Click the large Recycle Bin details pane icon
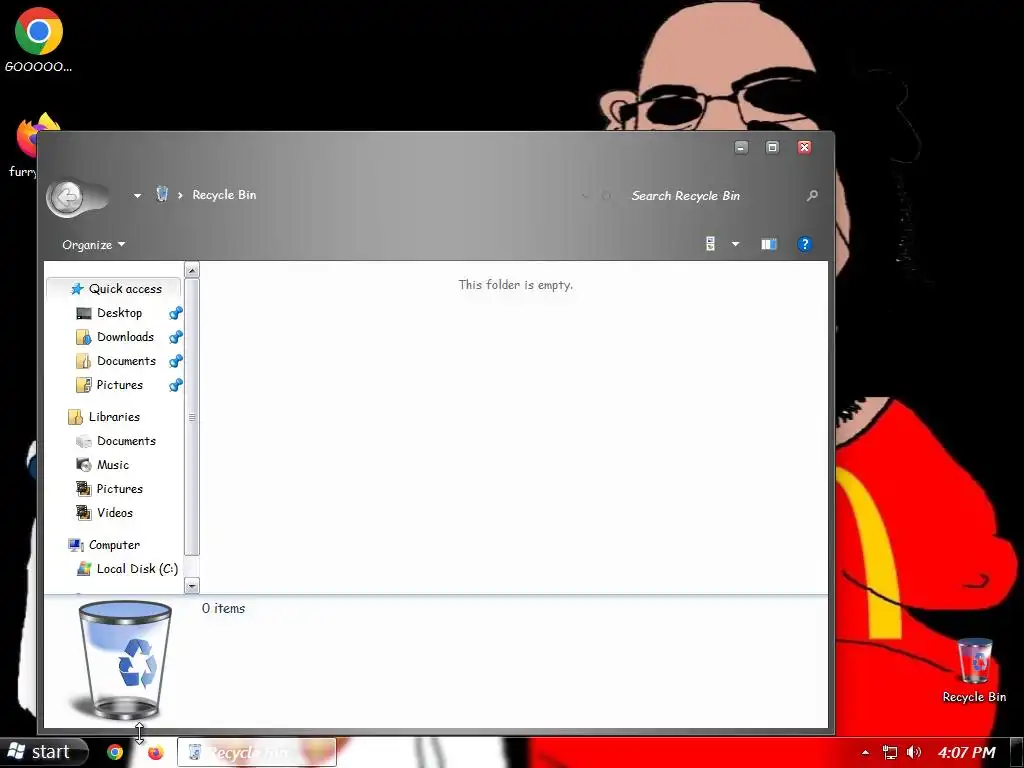 point(122,660)
